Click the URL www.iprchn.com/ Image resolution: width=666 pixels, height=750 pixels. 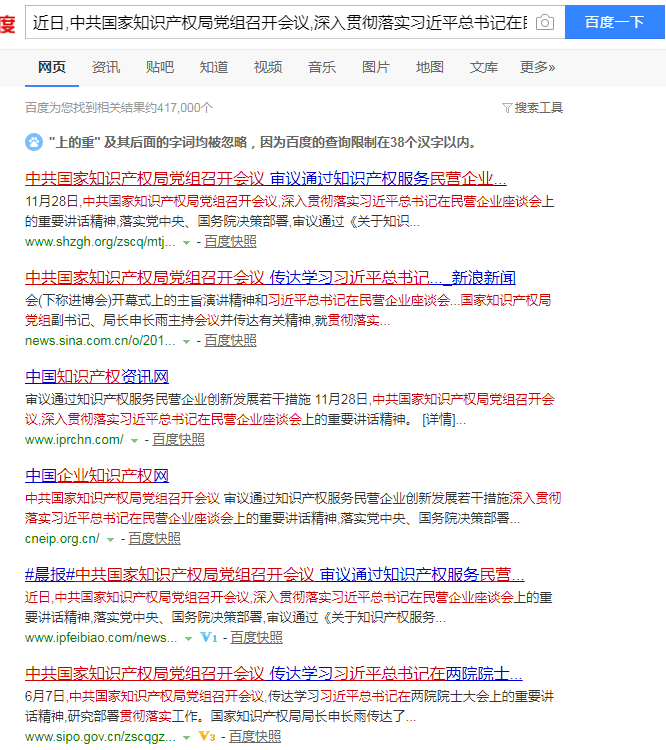point(74,440)
